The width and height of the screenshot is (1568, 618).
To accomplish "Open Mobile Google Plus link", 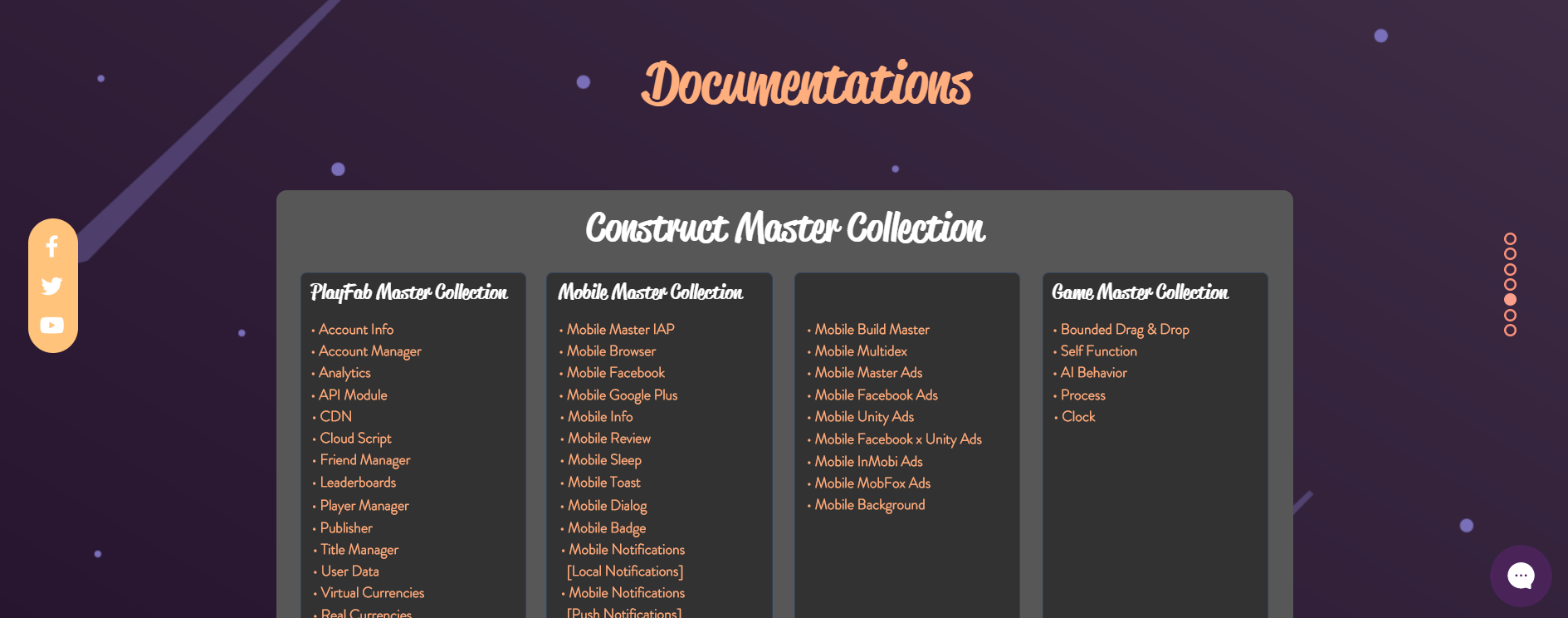I will (622, 395).
